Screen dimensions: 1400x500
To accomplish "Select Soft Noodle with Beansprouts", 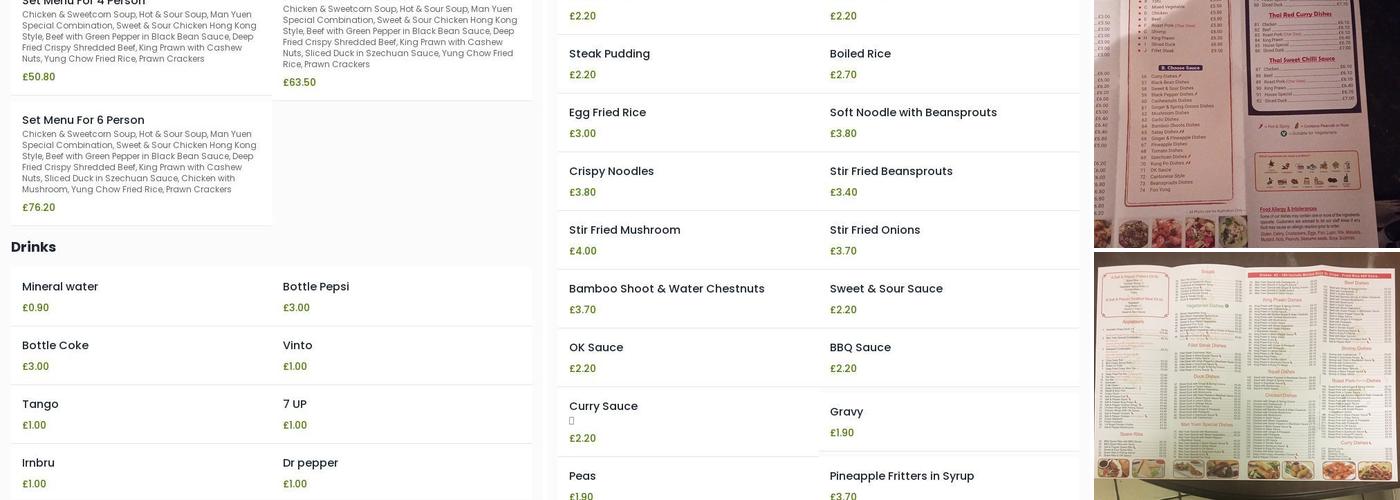I will click(912, 113).
